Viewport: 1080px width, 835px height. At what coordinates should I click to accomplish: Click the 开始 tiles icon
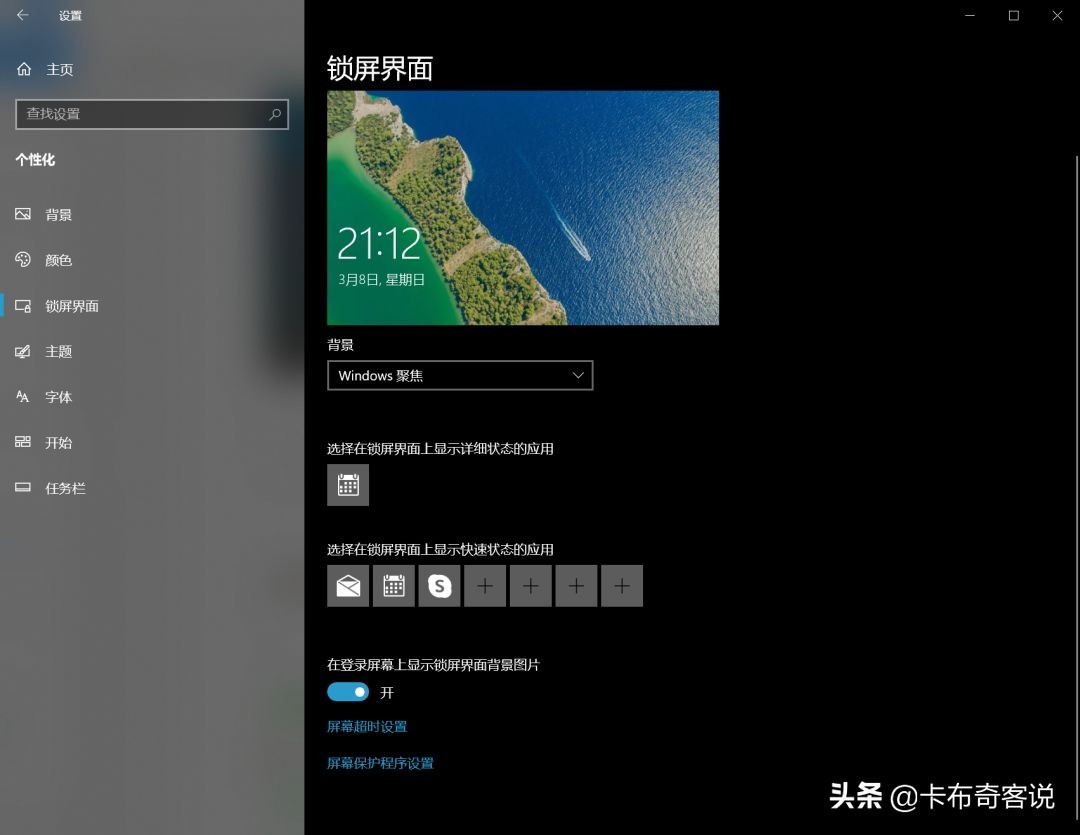click(x=23, y=442)
